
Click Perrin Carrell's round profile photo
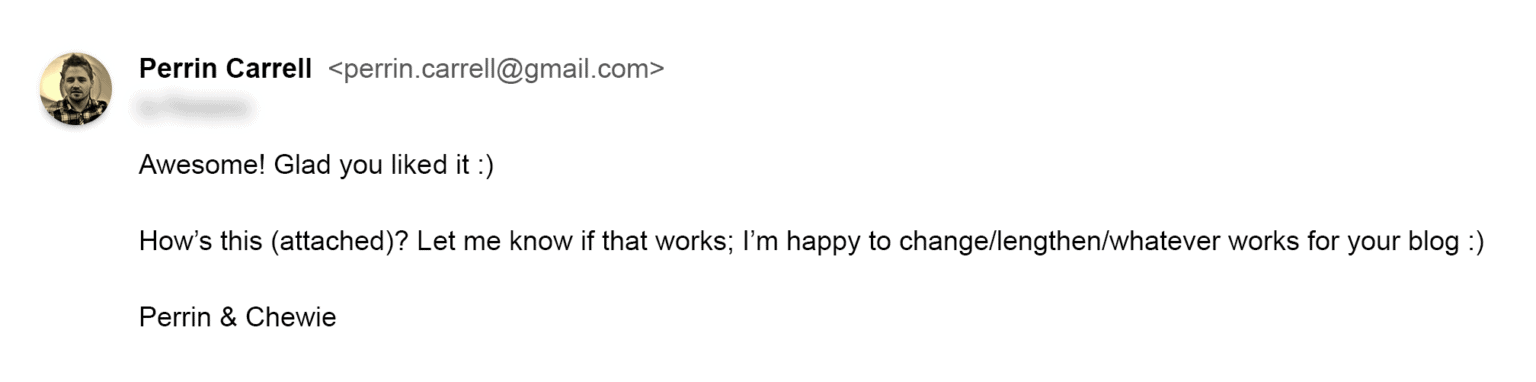tap(76, 89)
